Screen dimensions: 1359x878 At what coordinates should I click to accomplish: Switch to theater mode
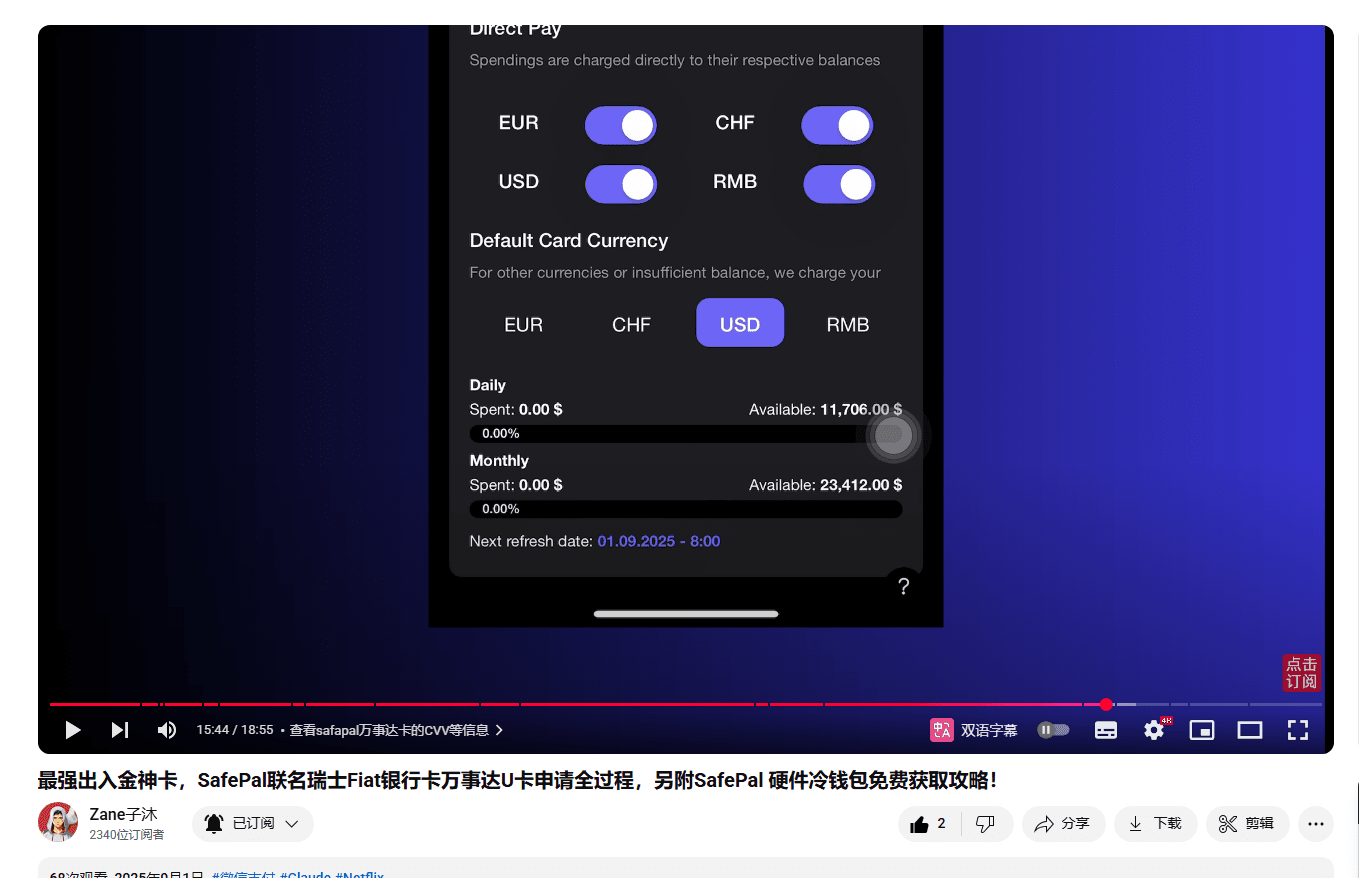(1250, 730)
